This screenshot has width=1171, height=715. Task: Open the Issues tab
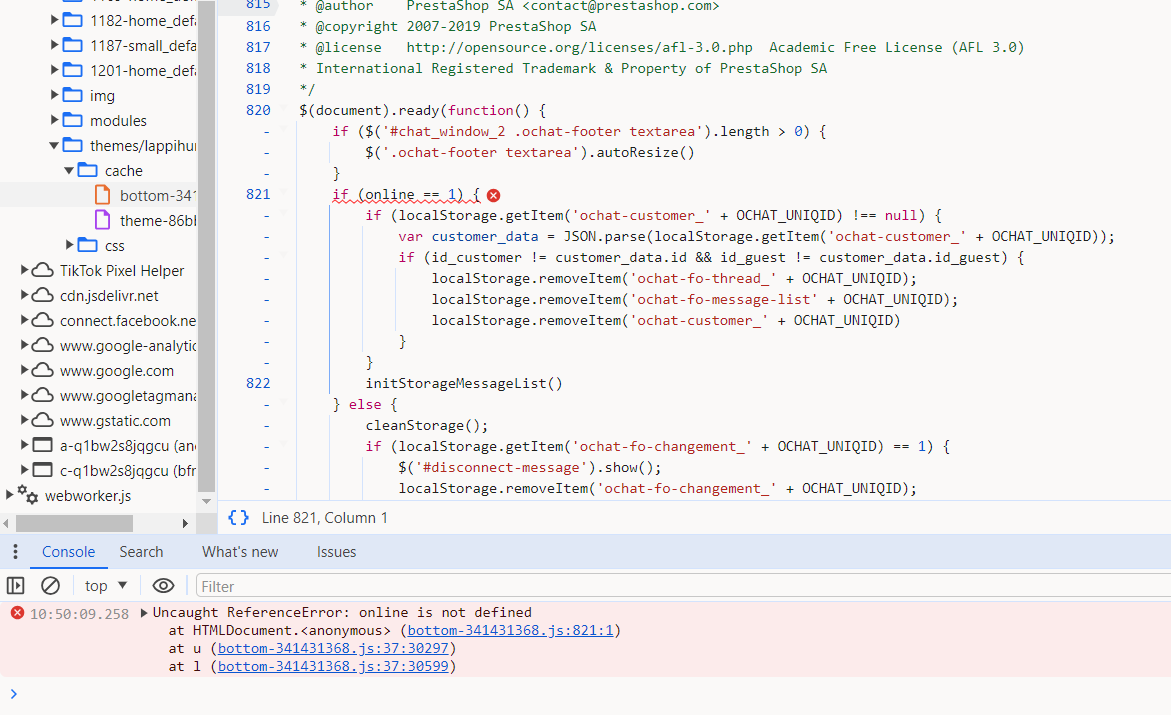point(336,552)
